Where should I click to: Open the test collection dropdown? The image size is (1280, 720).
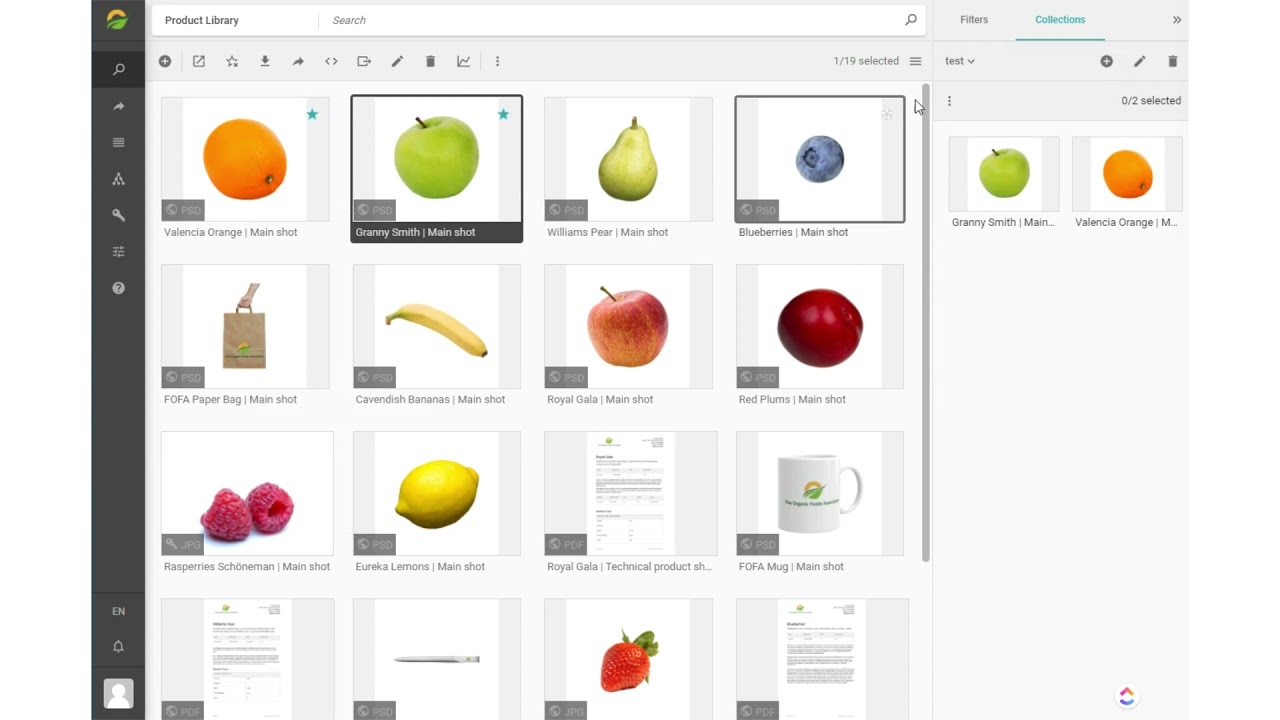point(959,61)
